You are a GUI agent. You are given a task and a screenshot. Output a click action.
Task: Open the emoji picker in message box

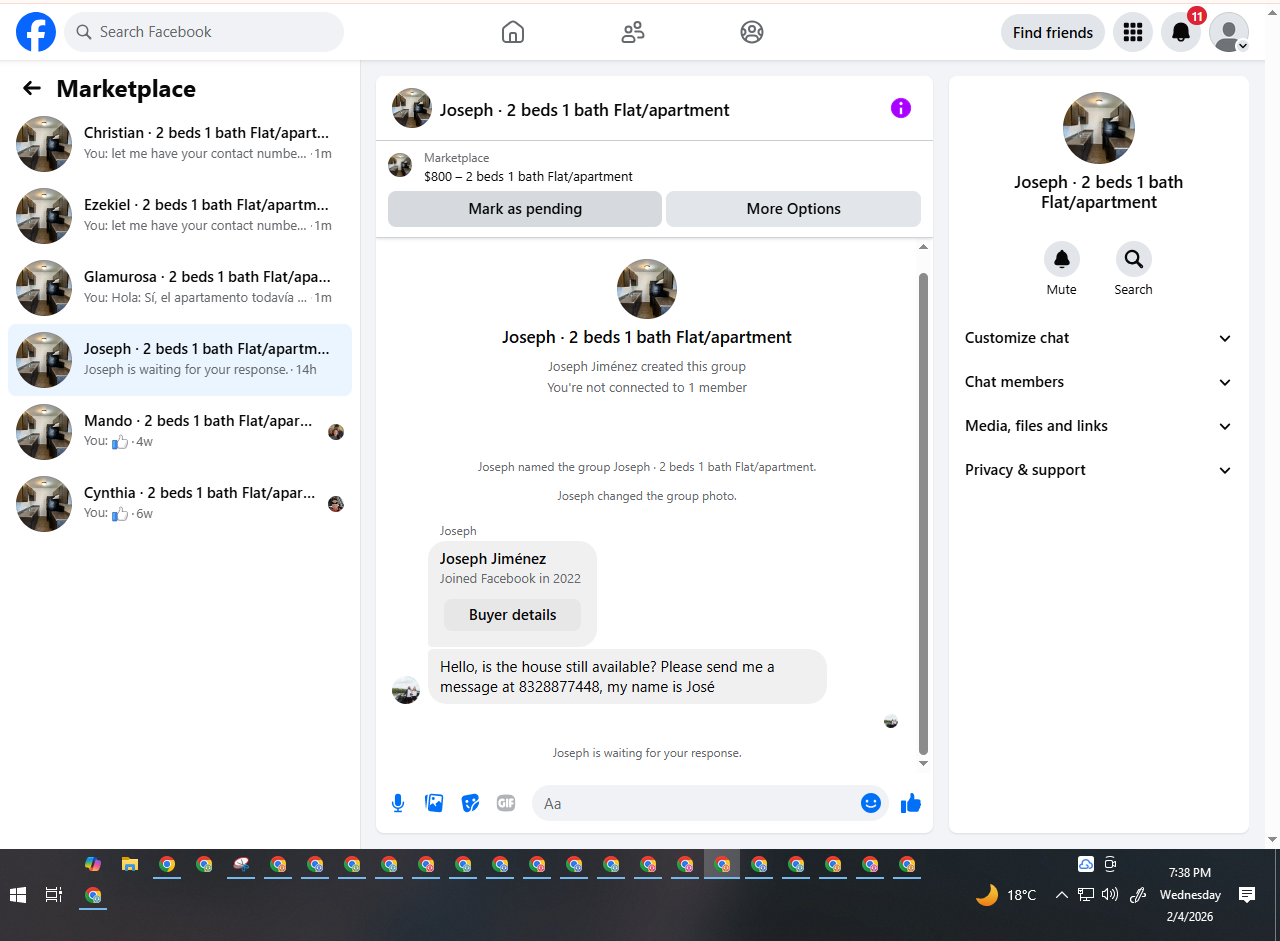[871, 803]
